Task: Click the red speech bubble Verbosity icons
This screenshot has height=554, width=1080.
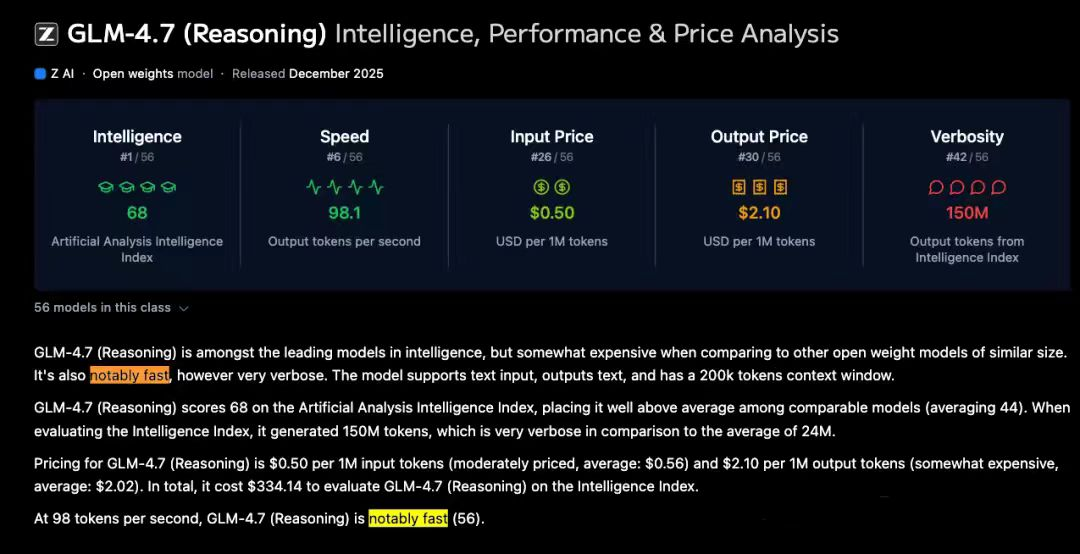Action: pyautogui.click(x=967, y=187)
